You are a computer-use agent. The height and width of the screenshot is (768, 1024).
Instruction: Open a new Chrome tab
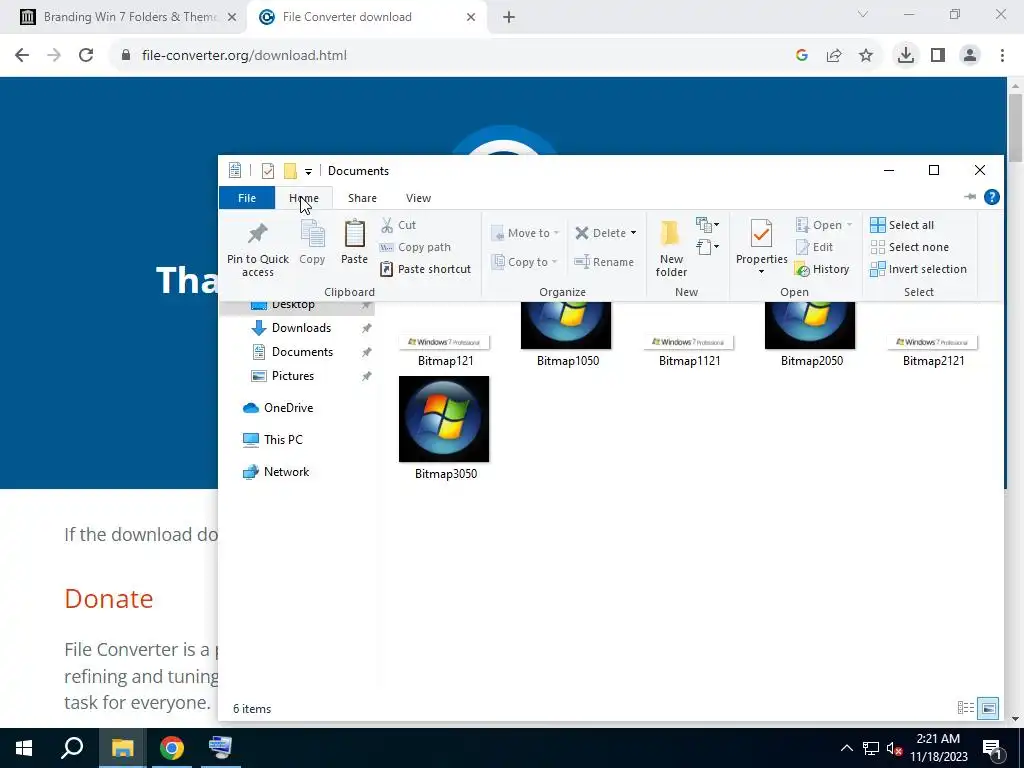point(509,18)
